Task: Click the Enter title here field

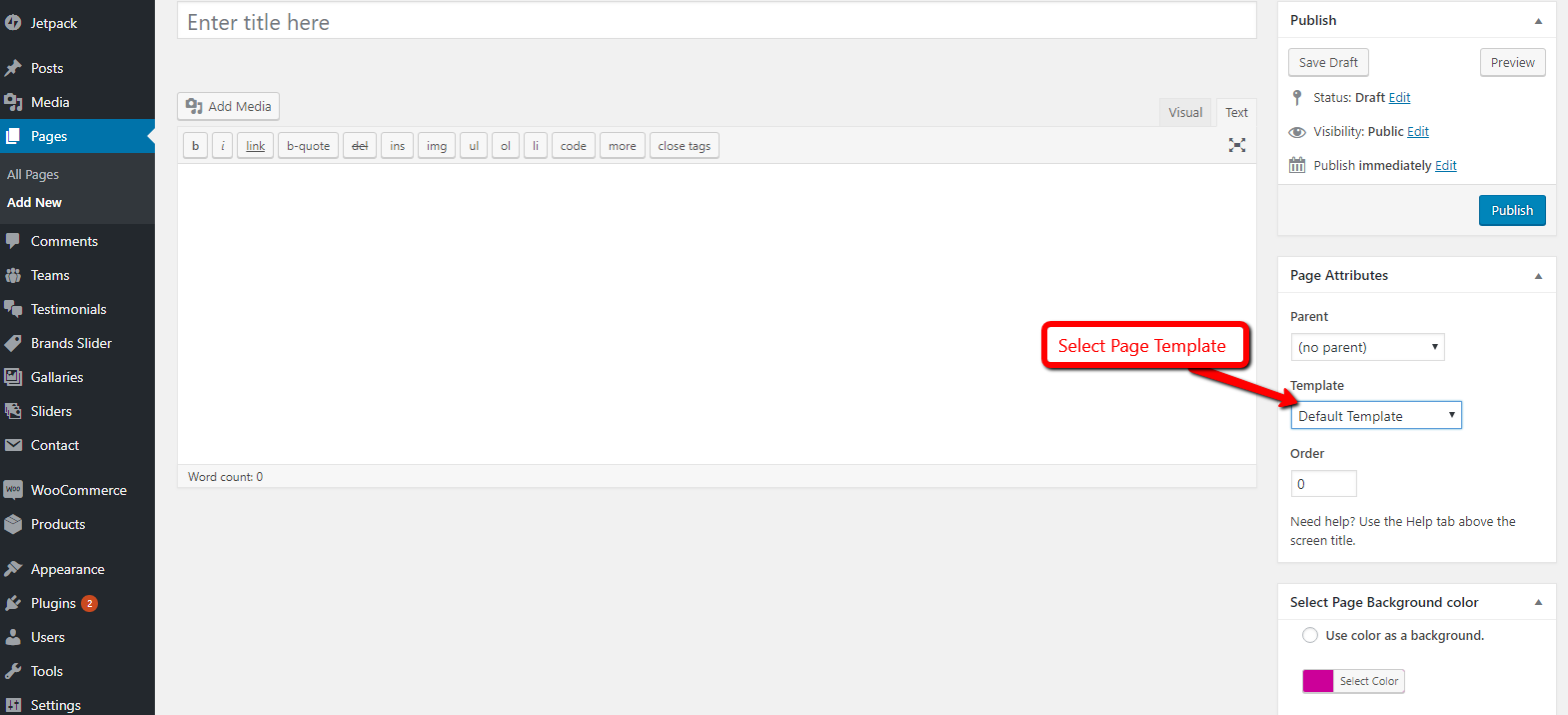Action: pyautogui.click(x=716, y=22)
